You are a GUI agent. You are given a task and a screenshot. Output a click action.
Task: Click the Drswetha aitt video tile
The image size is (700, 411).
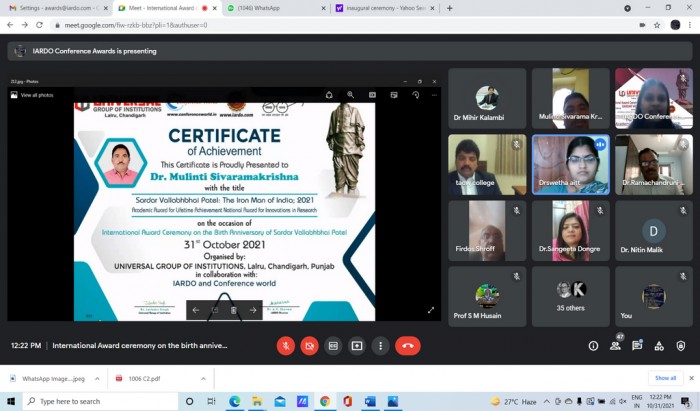pyautogui.click(x=571, y=165)
